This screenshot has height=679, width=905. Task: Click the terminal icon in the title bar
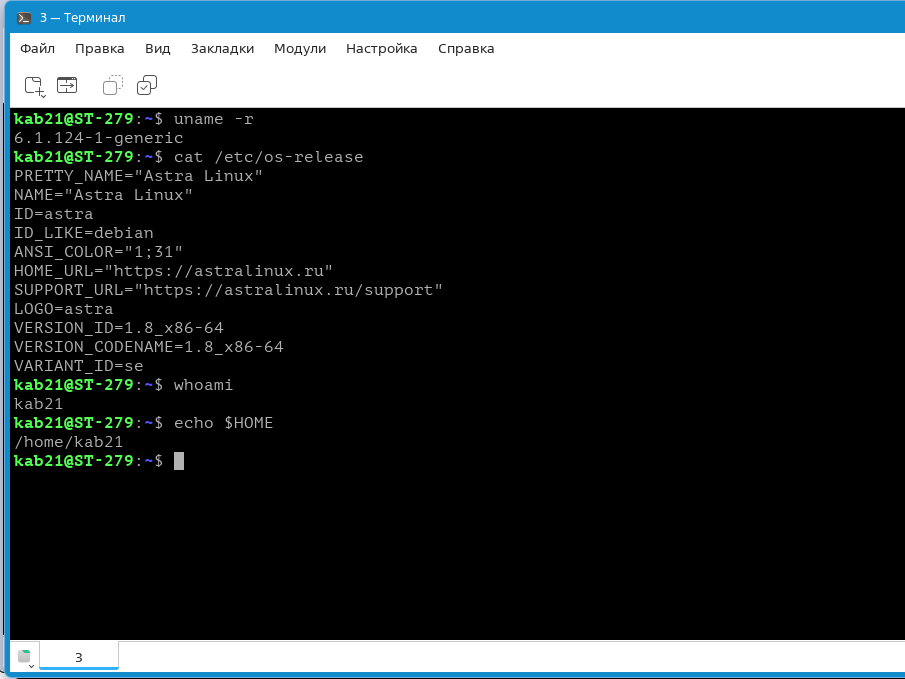[x=23, y=18]
